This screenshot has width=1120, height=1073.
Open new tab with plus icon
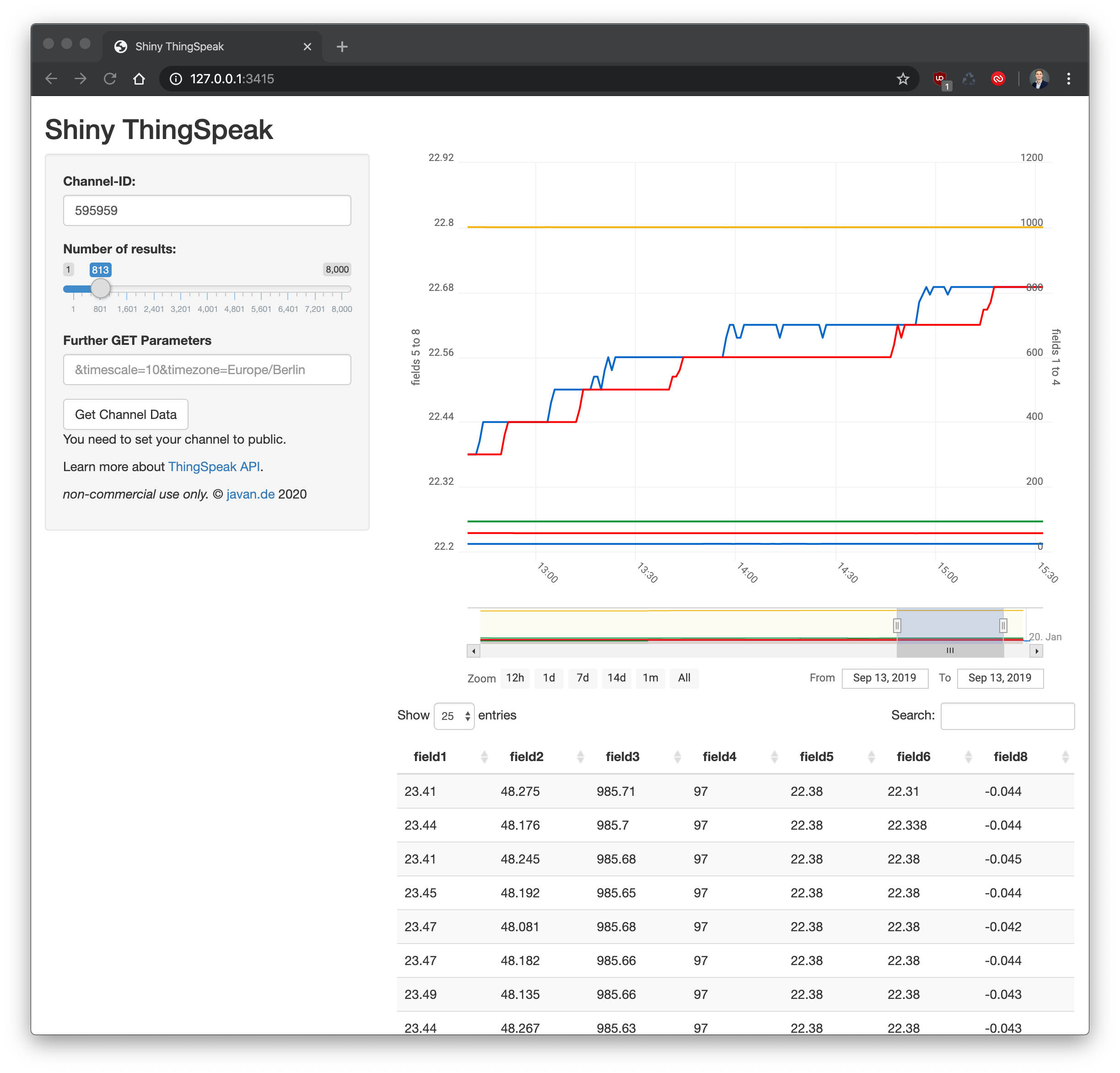[342, 47]
